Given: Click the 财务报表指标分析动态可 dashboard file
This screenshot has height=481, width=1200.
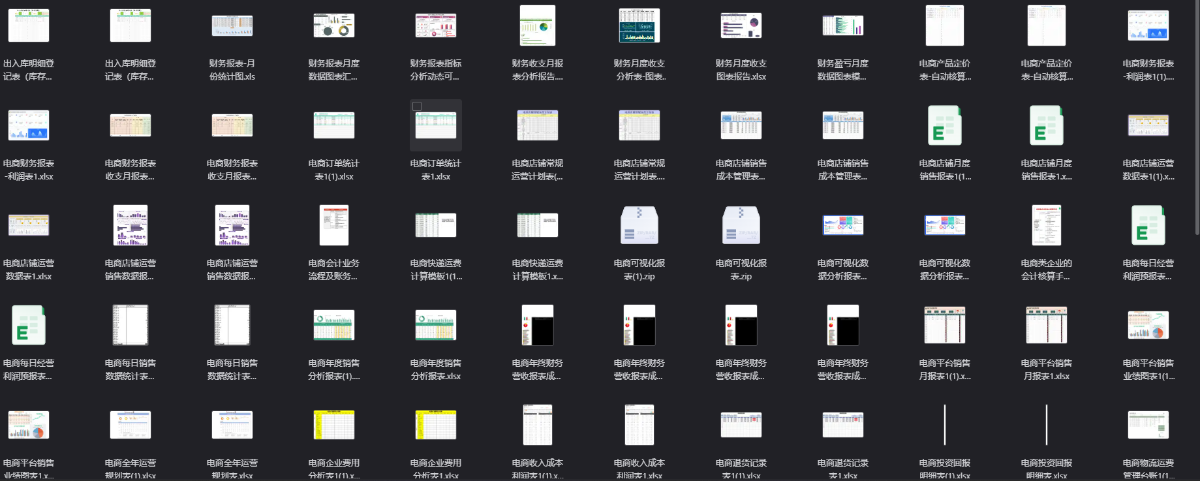Looking at the screenshot, I should click(x=436, y=25).
